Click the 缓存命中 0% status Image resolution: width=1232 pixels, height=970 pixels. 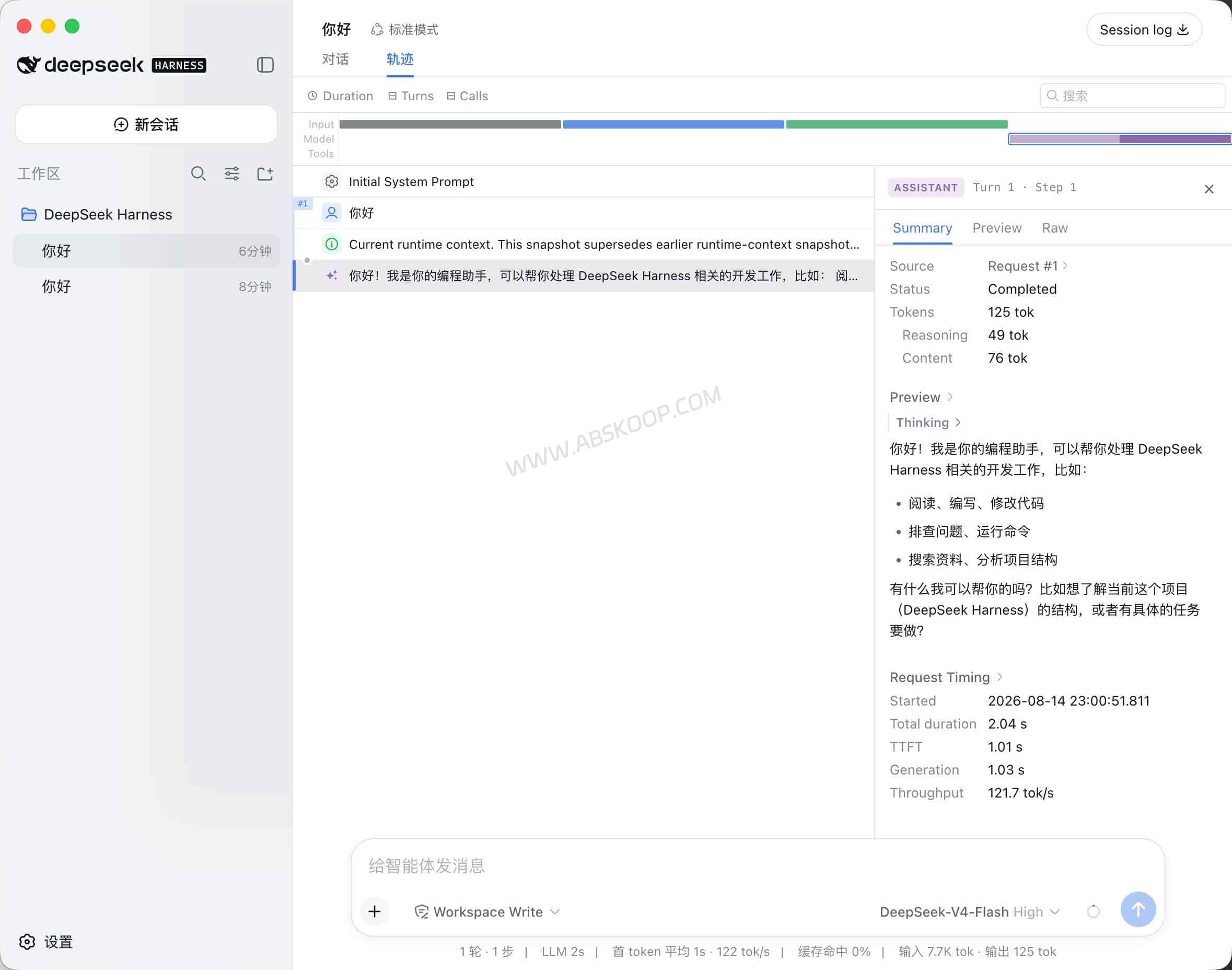point(833,951)
